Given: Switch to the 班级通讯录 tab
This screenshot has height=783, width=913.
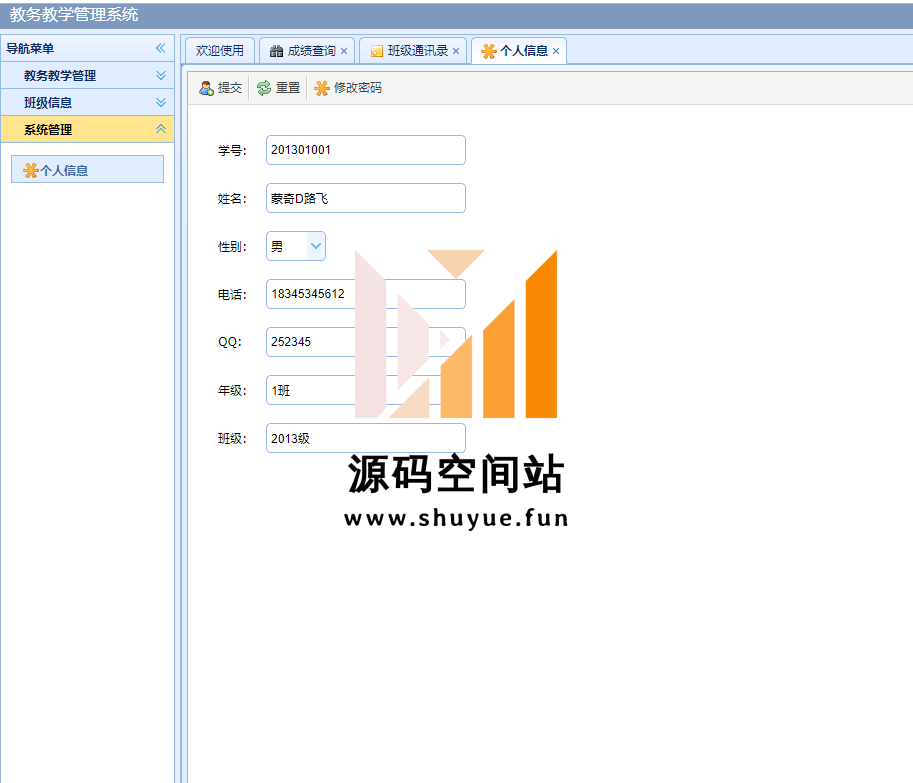Looking at the screenshot, I should click(x=413, y=51).
